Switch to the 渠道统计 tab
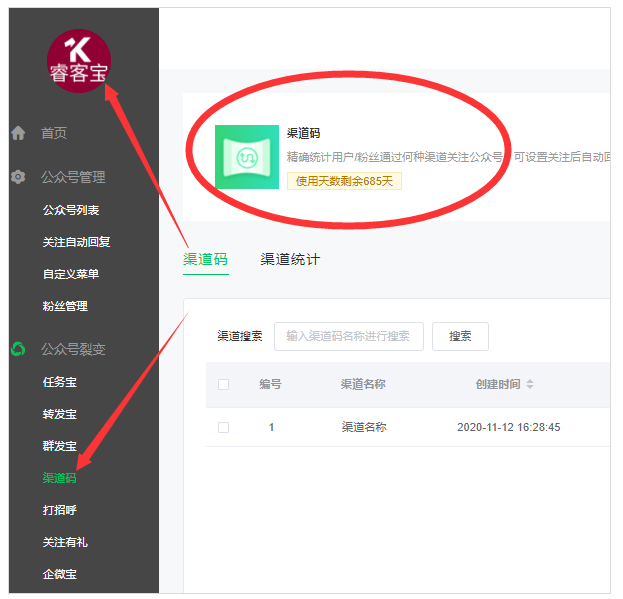 290,259
